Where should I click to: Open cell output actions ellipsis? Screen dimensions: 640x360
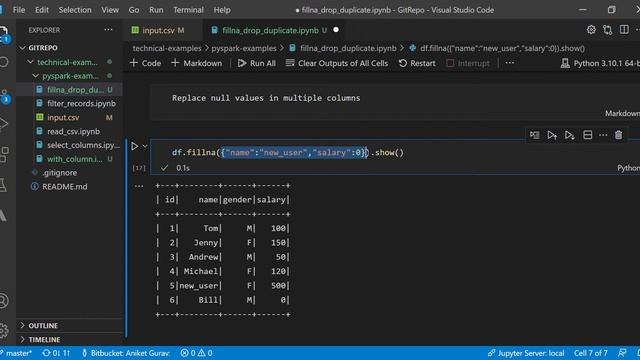(139, 186)
